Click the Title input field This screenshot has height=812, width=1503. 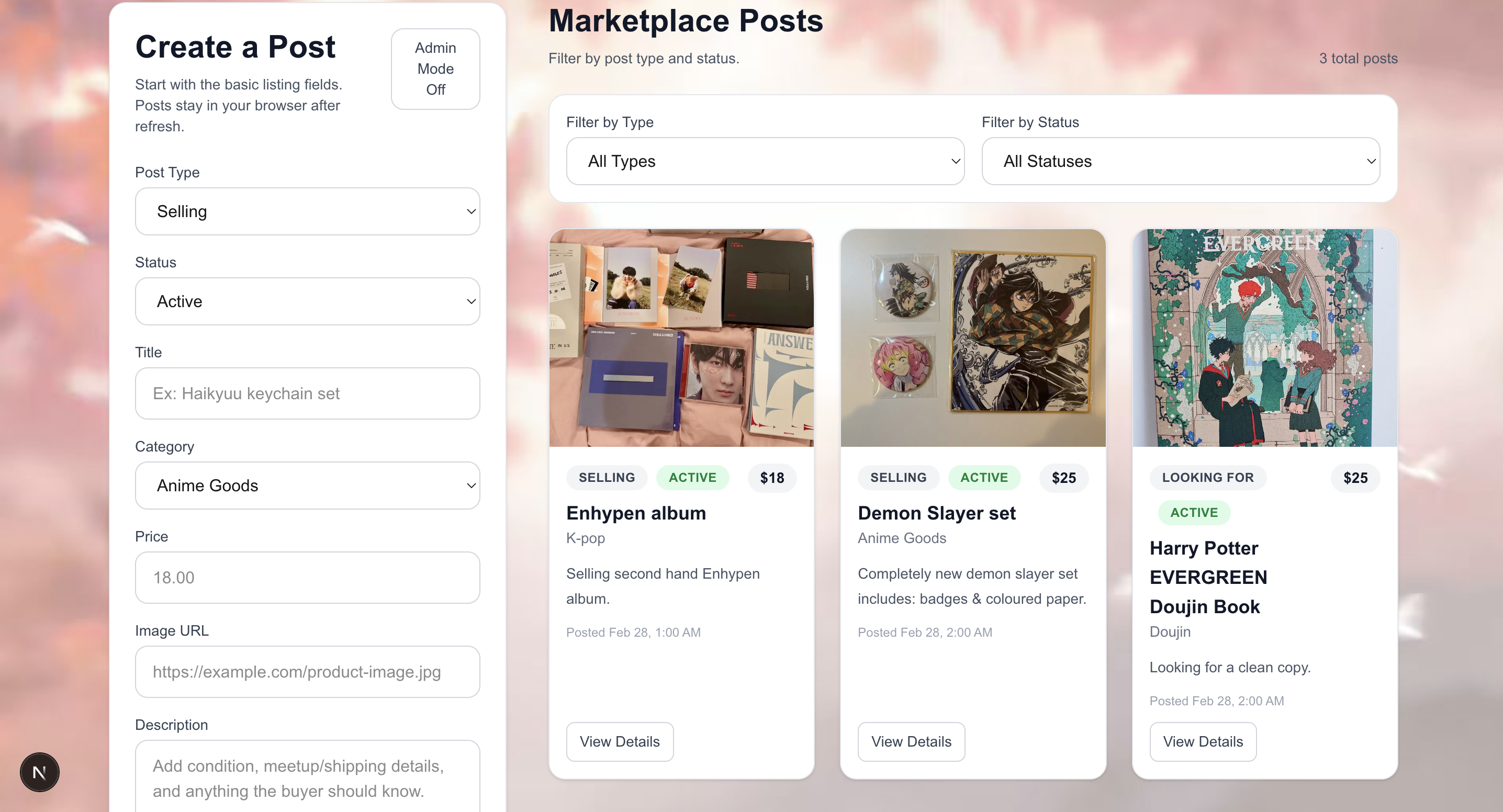tap(308, 393)
